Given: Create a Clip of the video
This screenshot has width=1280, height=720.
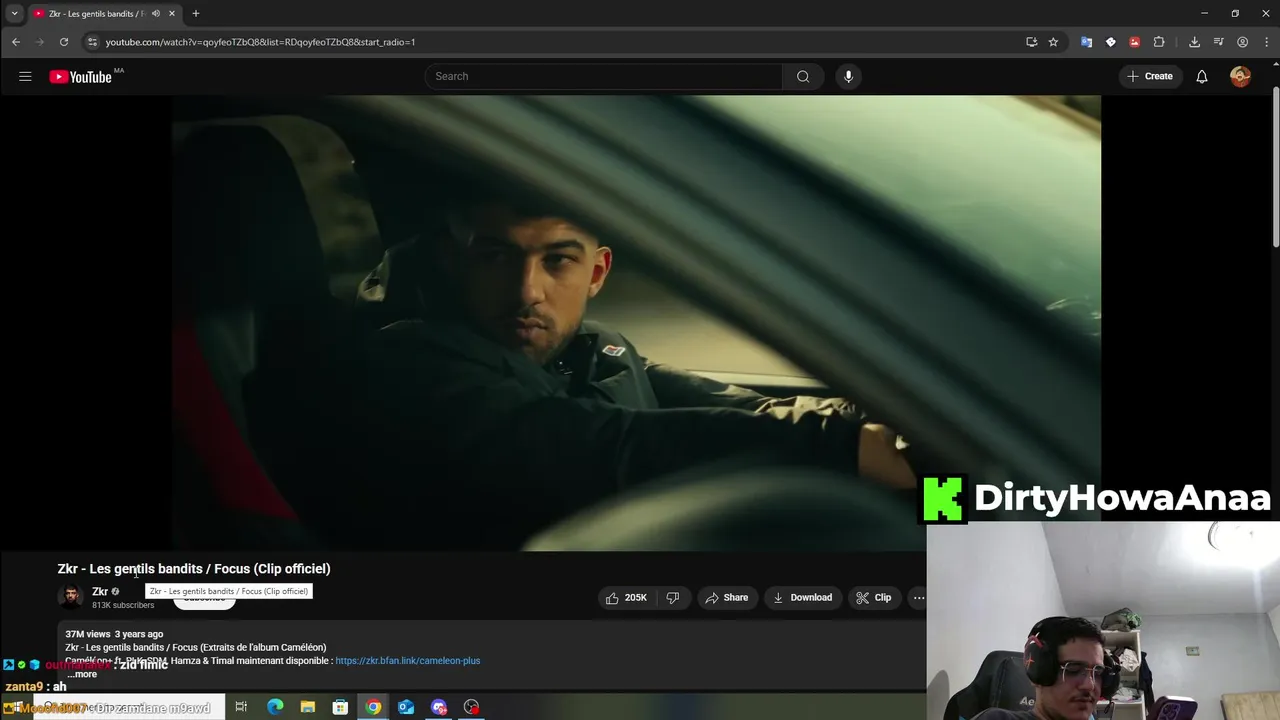Looking at the screenshot, I should [874, 598].
